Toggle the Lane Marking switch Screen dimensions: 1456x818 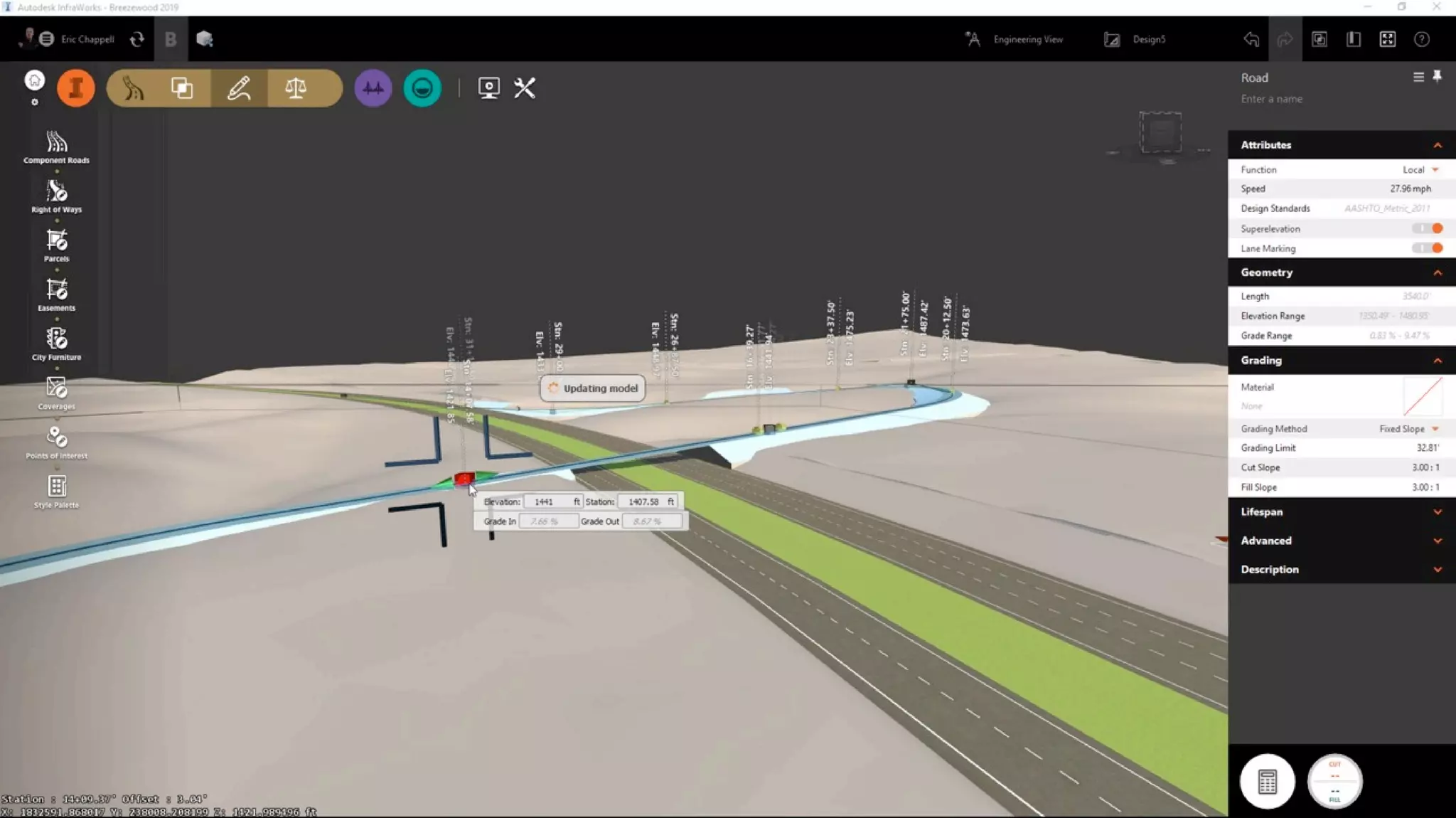coord(1428,248)
